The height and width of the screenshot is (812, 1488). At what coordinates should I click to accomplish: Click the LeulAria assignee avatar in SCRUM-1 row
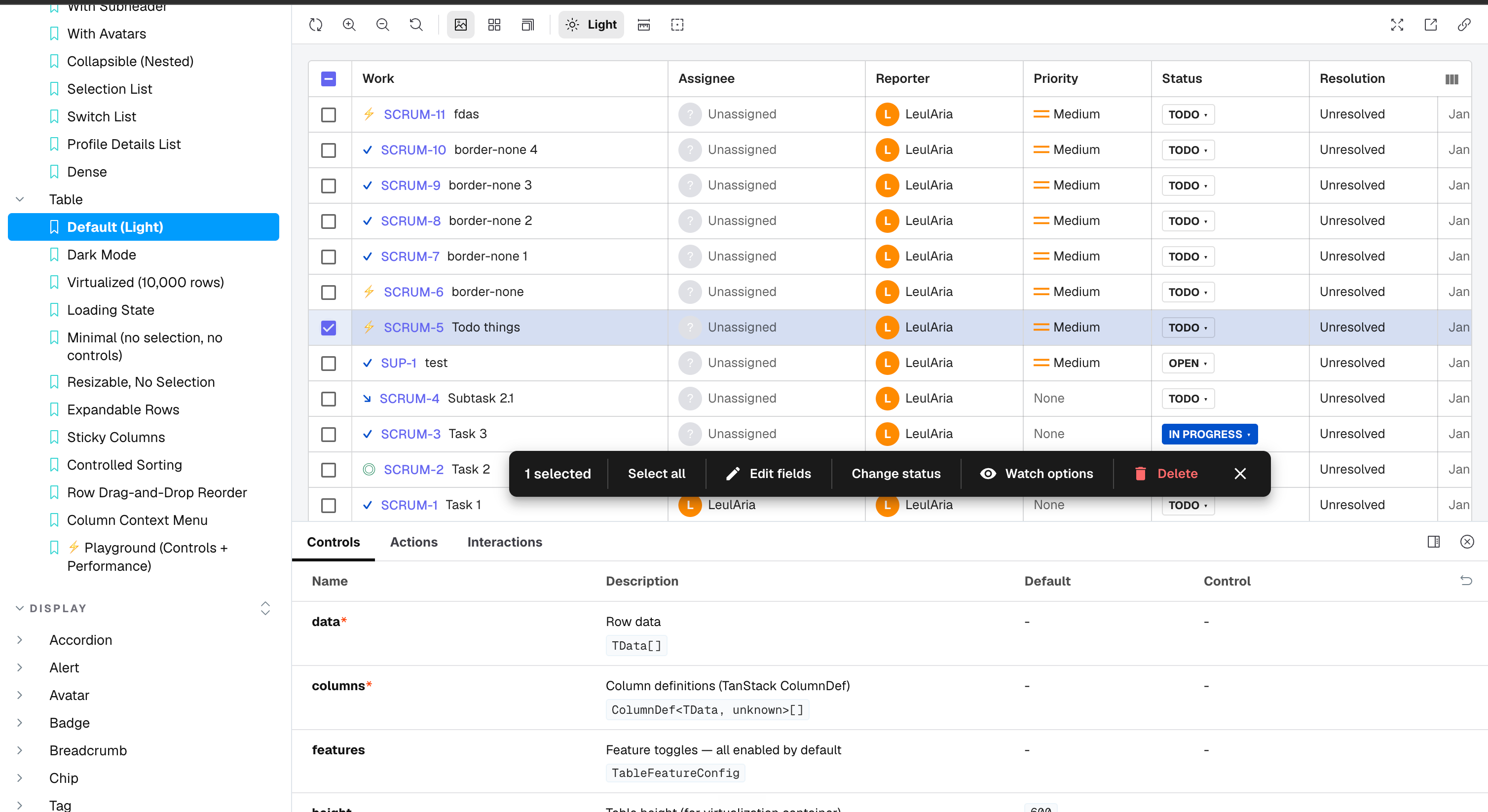coord(690,505)
